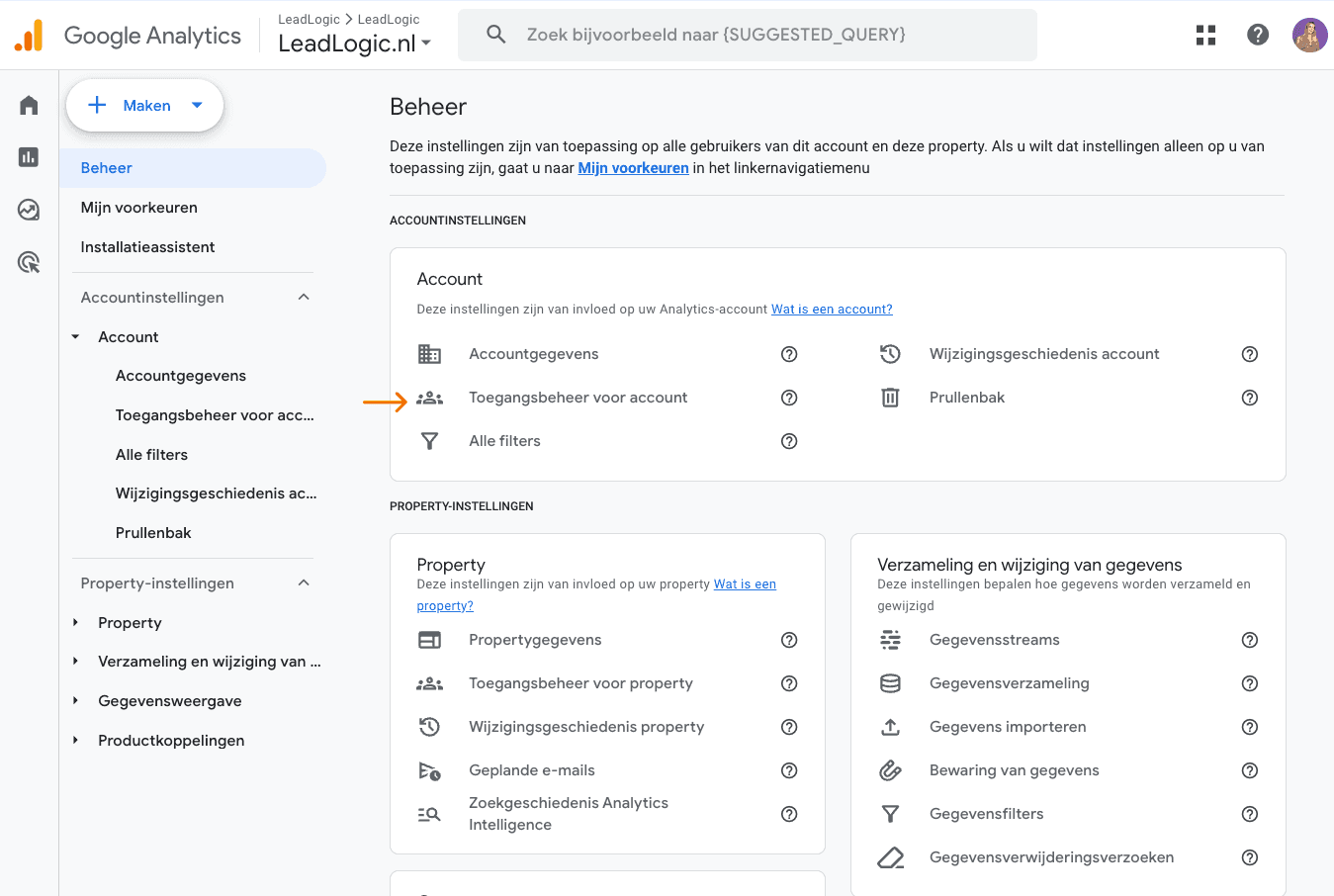Follow the 'Wat is een account?' link
Image resolution: width=1334 pixels, height=896 pixels.
tap(832, 310)
